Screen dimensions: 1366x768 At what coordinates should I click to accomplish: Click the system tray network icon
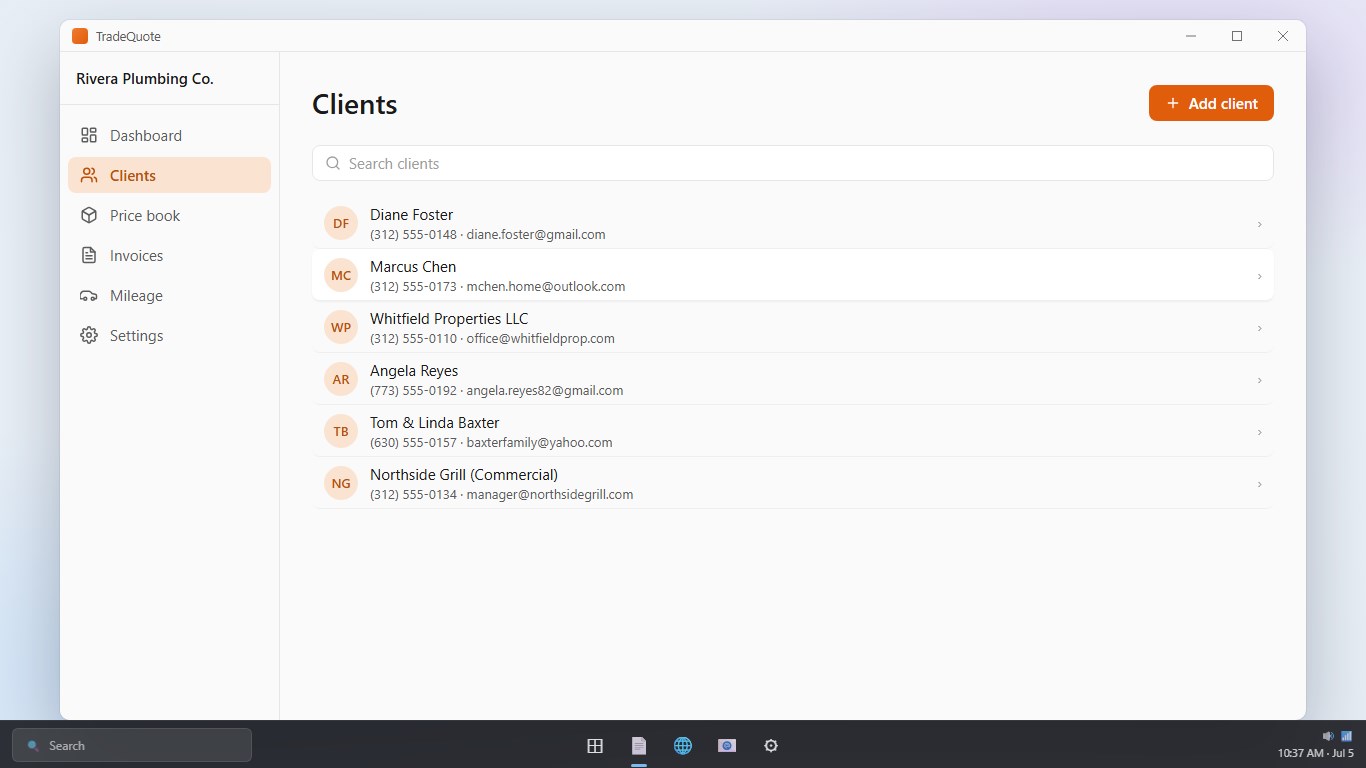[x=1346, y=736]
